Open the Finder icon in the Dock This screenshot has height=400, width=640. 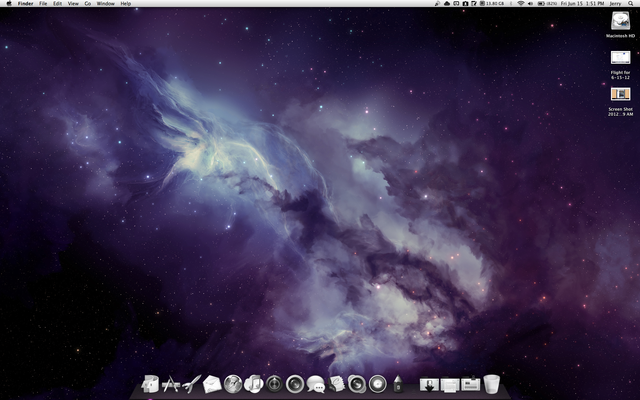pyautogui.click(x=151, y=383)
